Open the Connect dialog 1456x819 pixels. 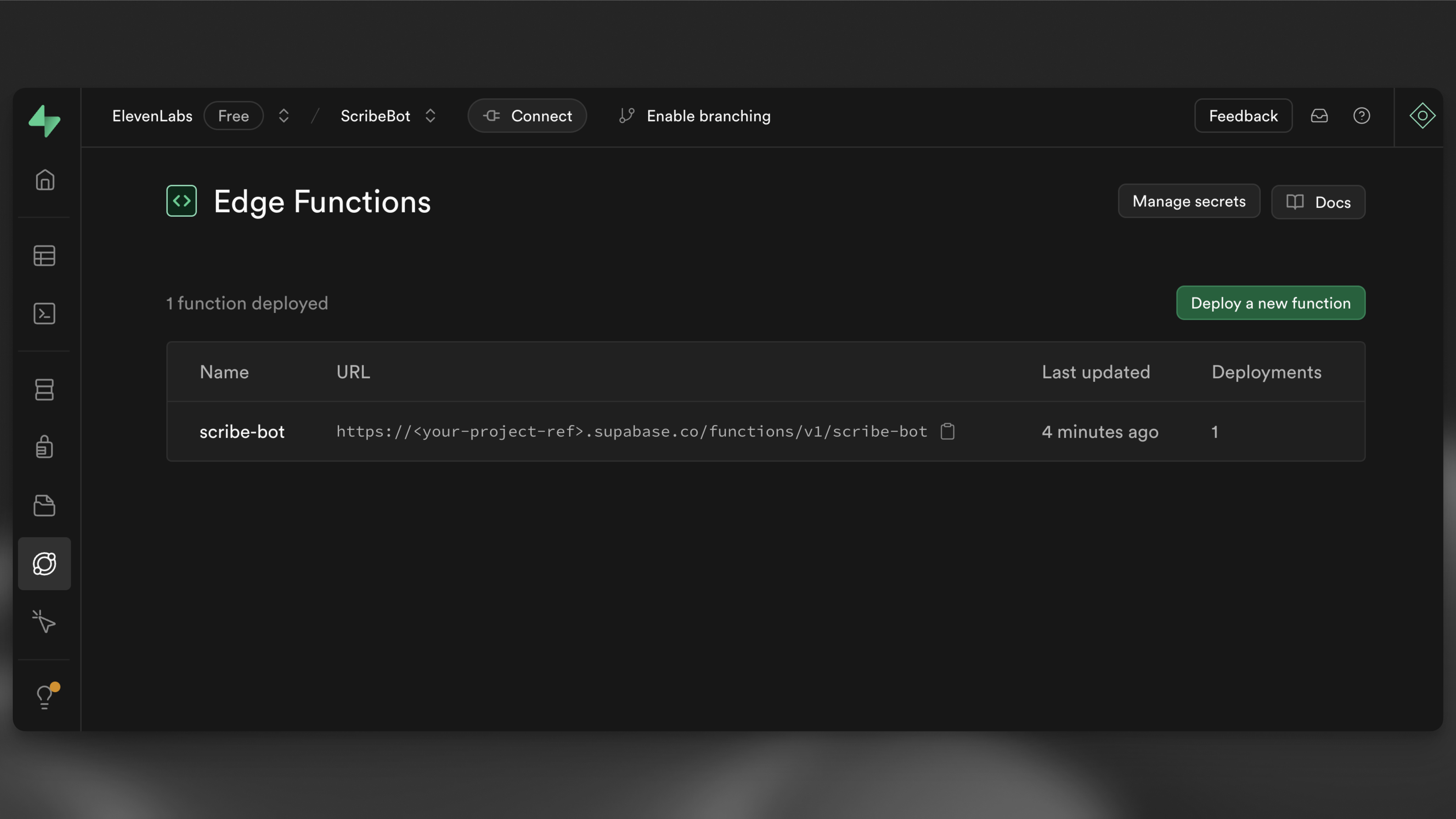[527, 116]
